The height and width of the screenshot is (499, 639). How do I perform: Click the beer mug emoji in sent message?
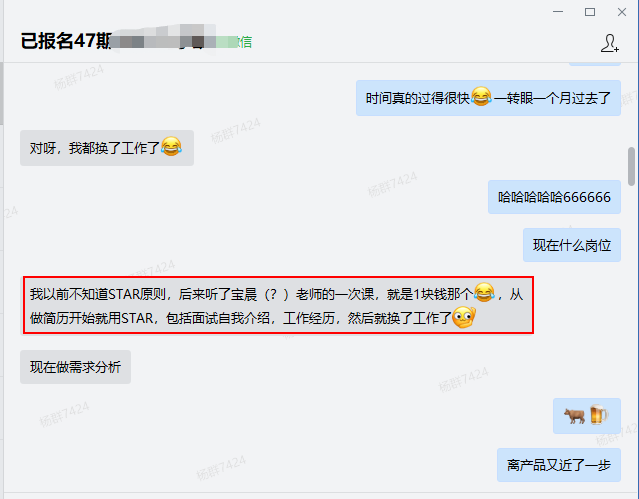598,415
